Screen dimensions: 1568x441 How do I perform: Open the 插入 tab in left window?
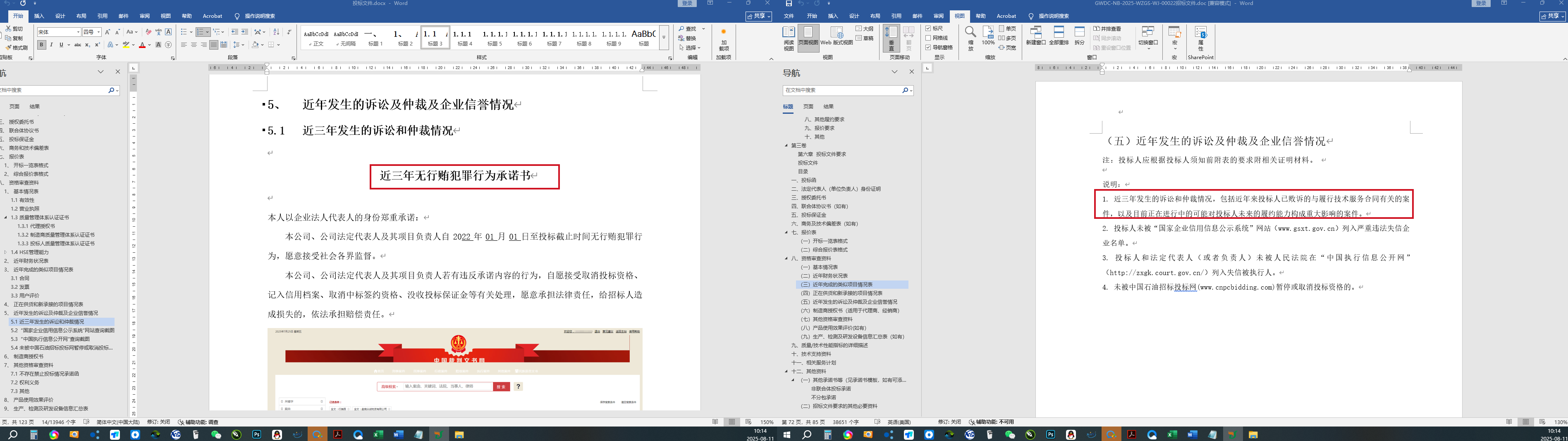pyautogui.click(x=39, y=16)
